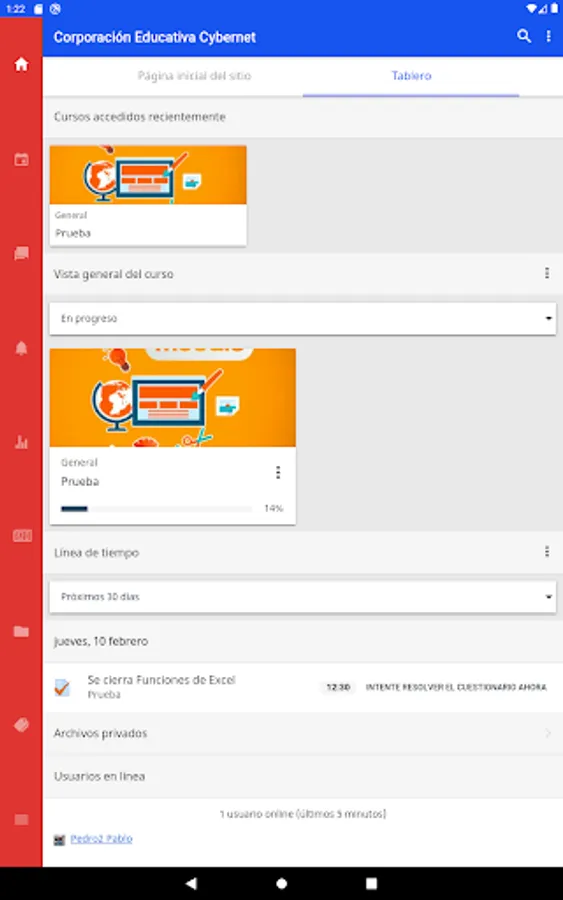
Task: Click the Funciones de Excel quiz check icon
Action: (x=62, y=687)
